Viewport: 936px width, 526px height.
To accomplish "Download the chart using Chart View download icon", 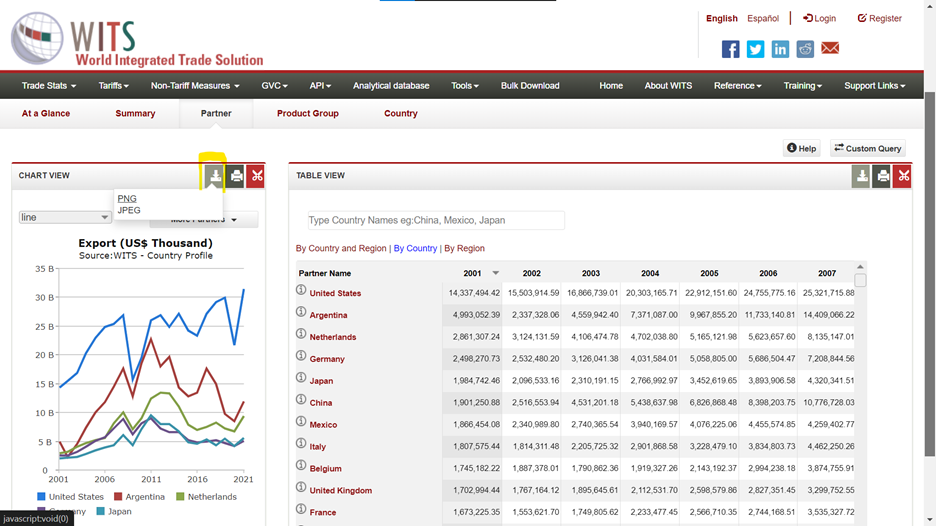I will (x=215, y=176).
